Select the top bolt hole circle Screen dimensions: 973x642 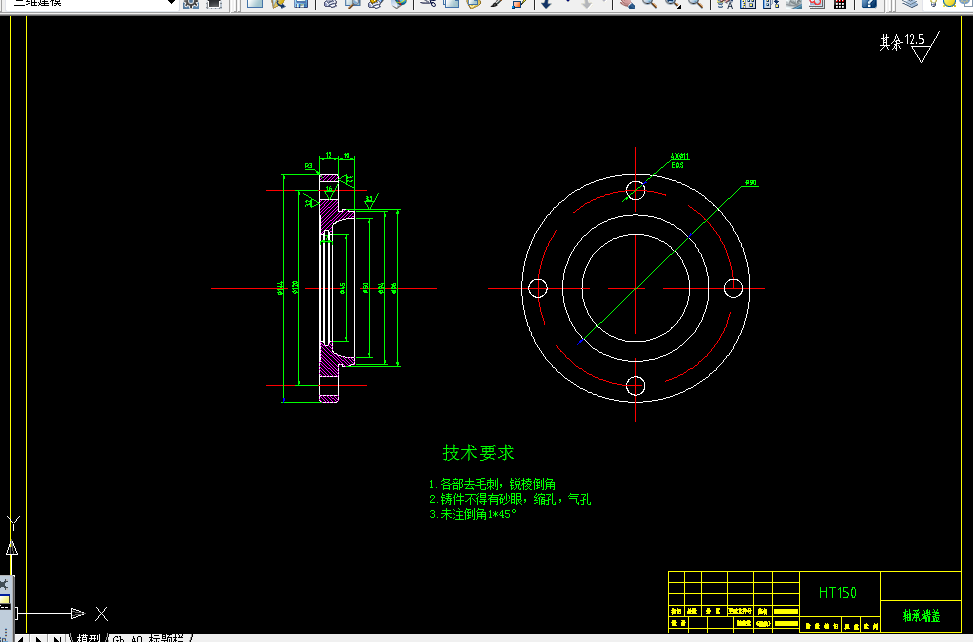(x=635, y=190)
